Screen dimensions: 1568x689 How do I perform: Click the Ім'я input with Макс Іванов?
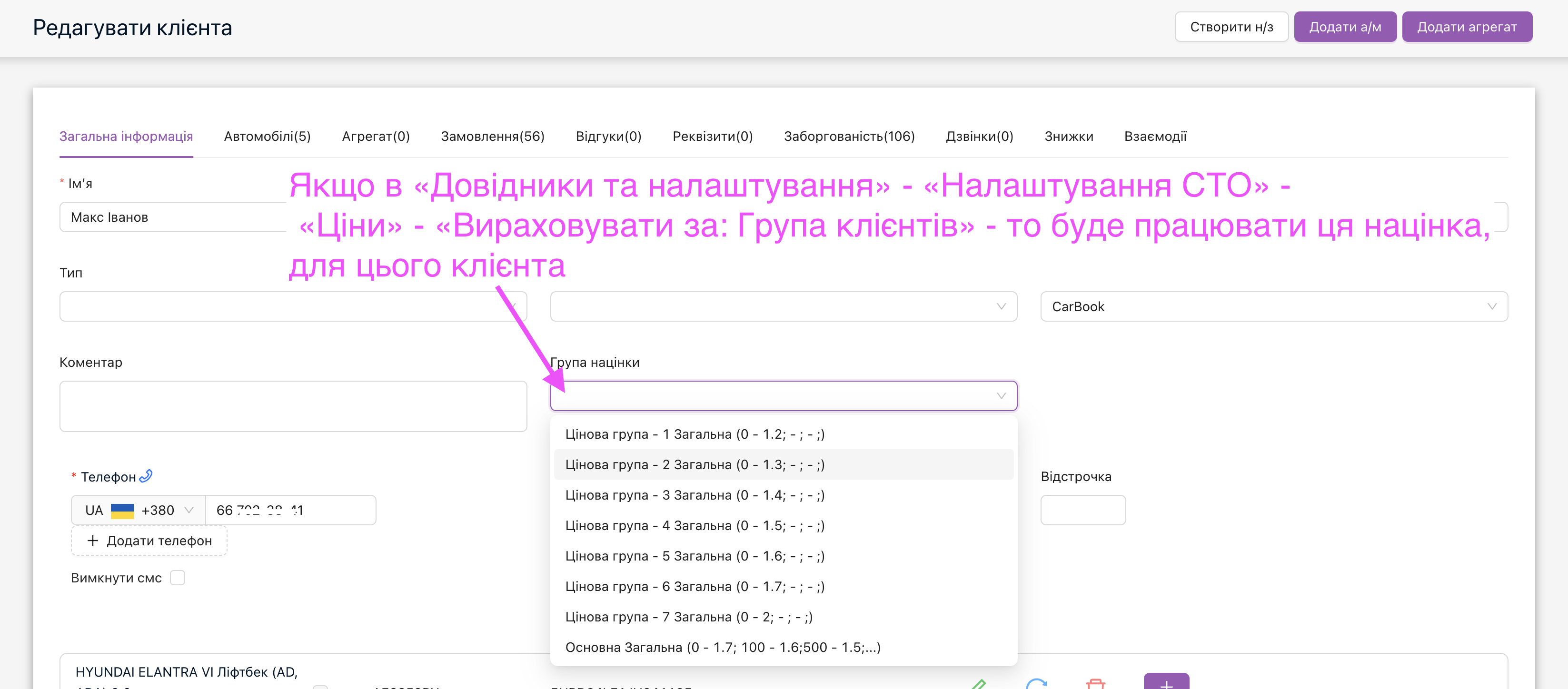pos(173,217)
